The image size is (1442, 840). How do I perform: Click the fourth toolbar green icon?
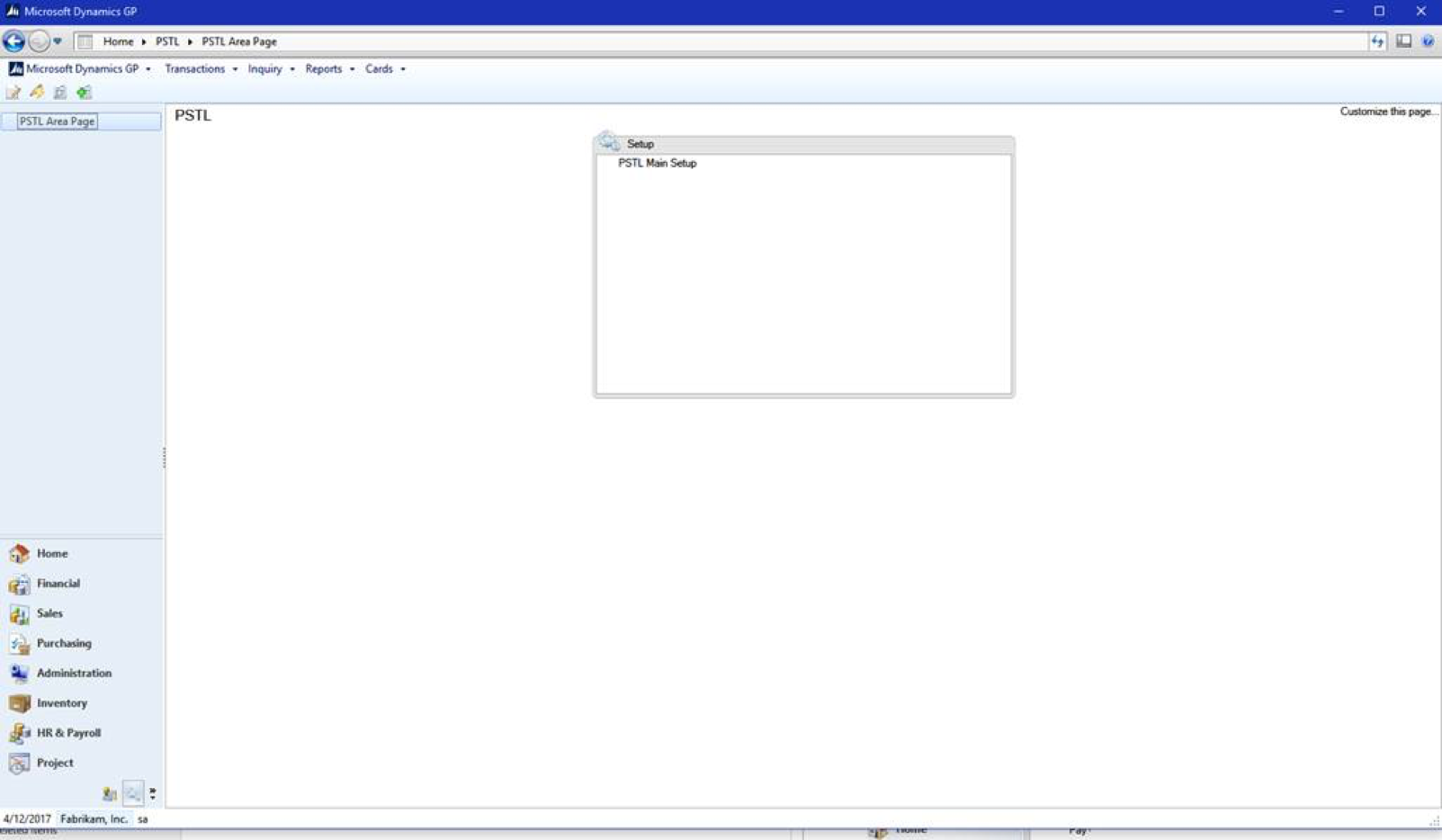[x=84, y=92]
